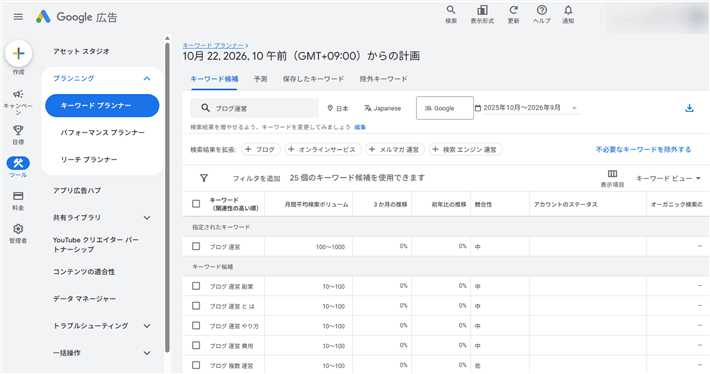710x374 pixels.
Task: Click the Google 広告 logo
Action: pos(77,17)
